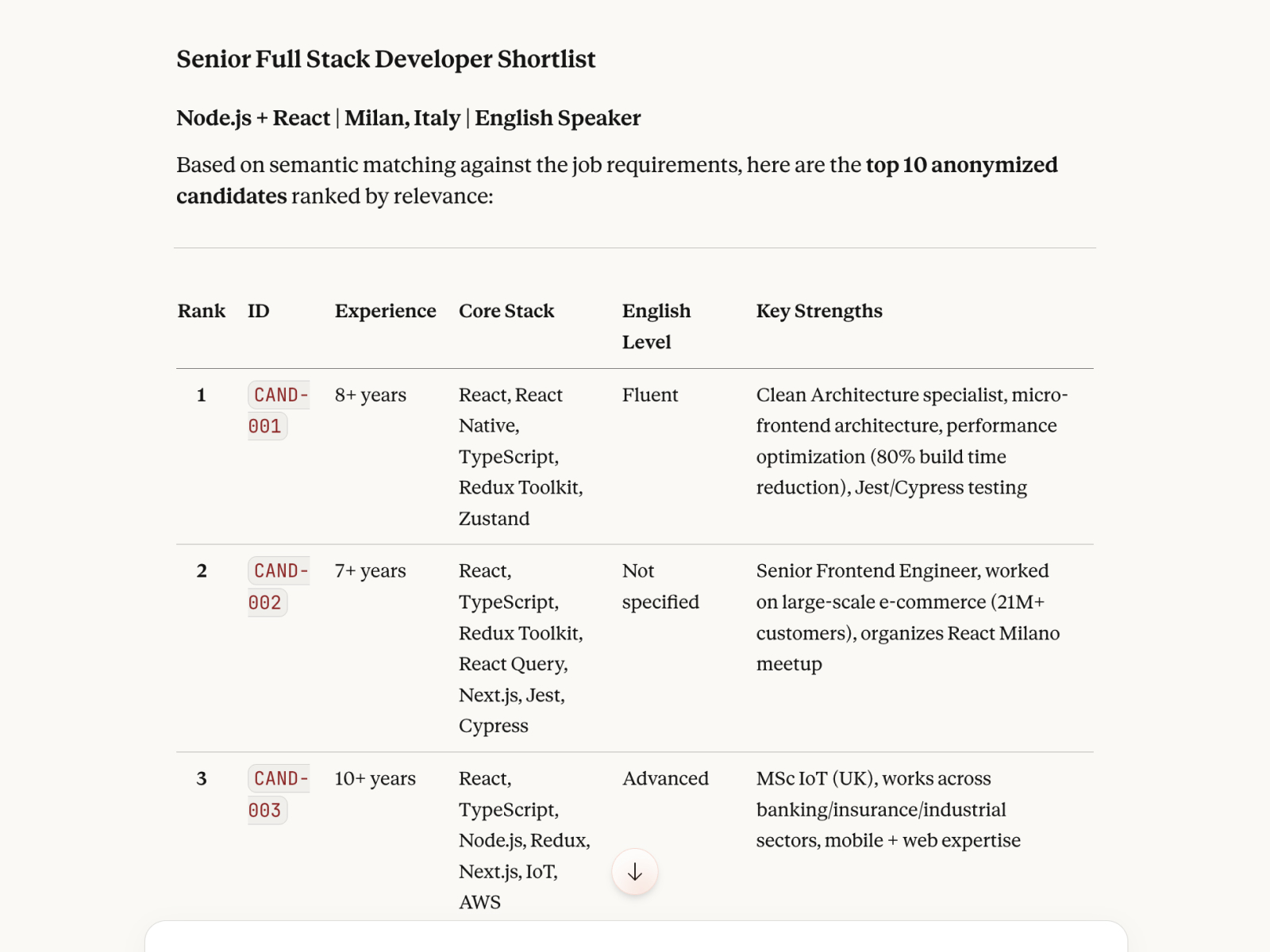
Task: Click the Experience column header
Action: click(x=385, y=311)
